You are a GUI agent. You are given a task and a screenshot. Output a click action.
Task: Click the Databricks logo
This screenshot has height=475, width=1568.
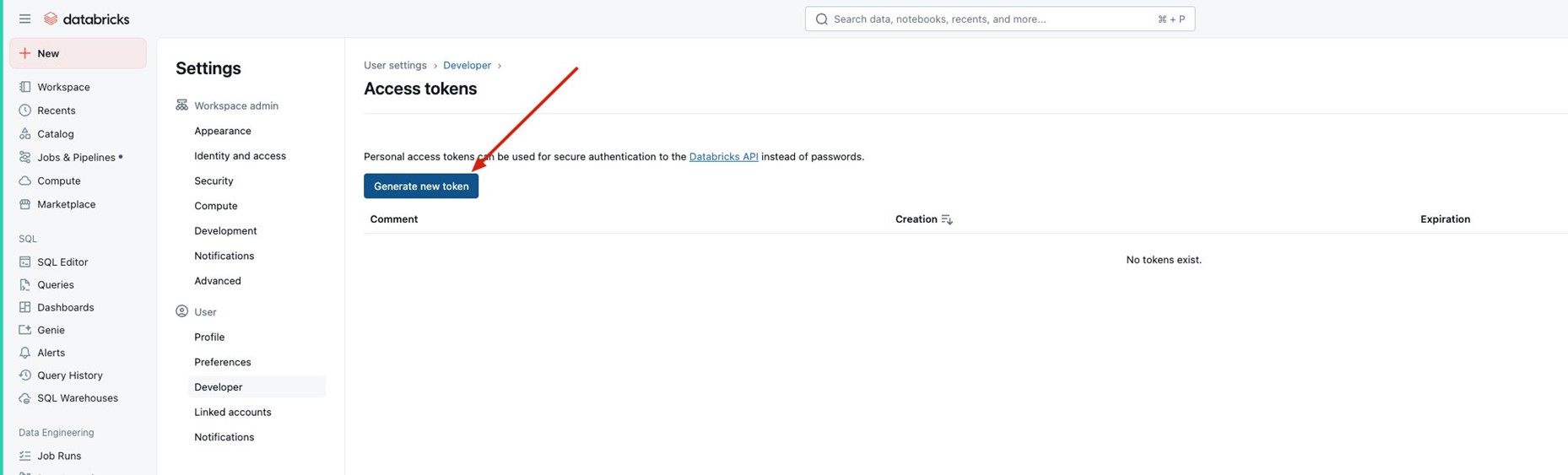(87, 19)
